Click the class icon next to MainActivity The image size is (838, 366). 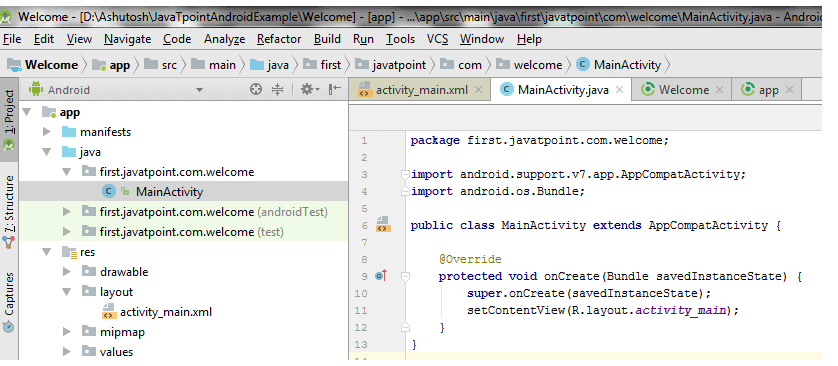(108, 191)
